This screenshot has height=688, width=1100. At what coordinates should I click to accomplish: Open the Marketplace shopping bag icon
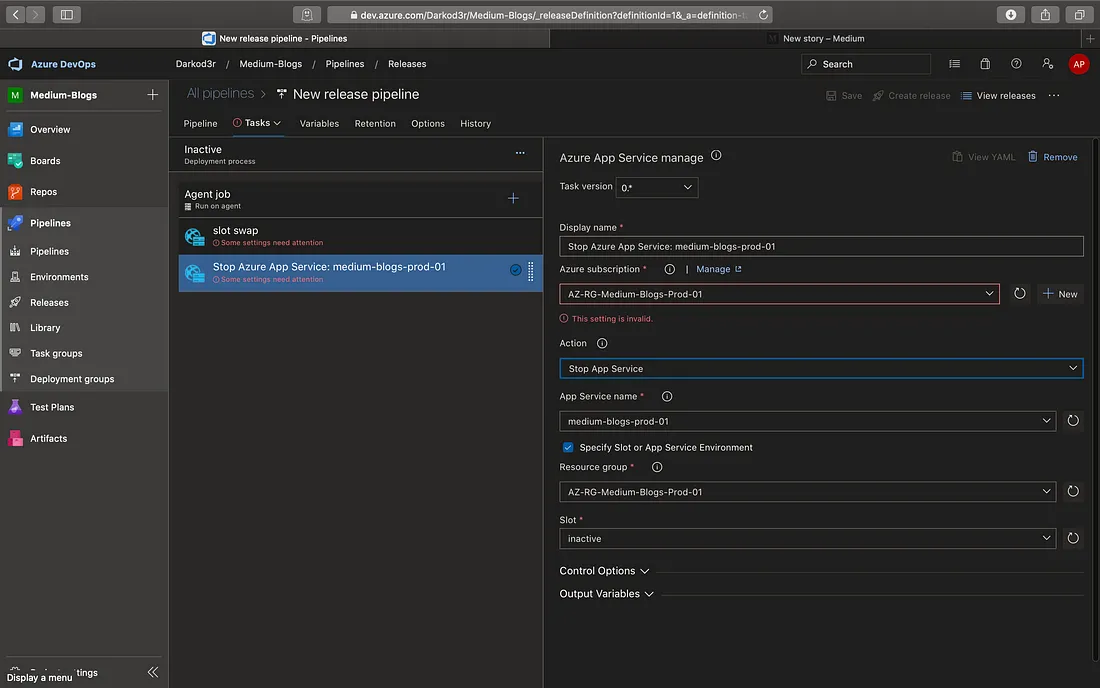click(985, 64)
